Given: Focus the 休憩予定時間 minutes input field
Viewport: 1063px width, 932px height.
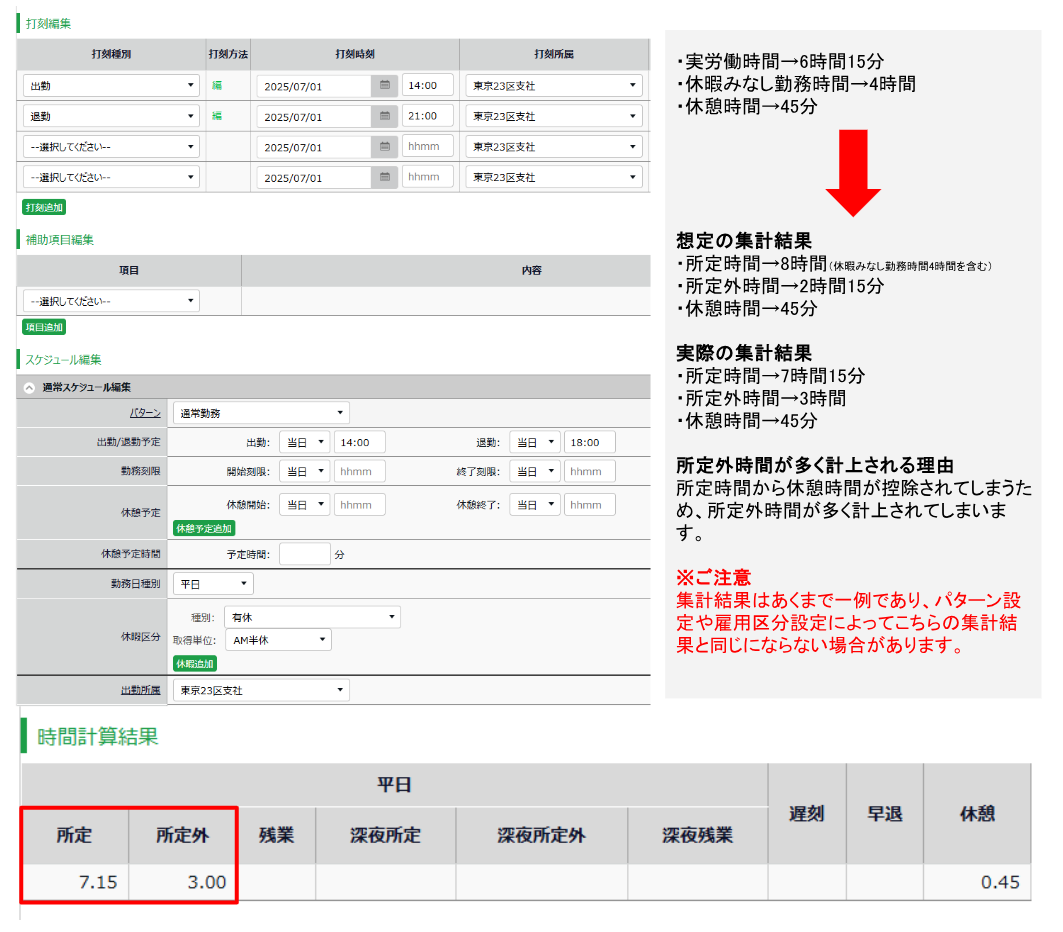Looking at the screenshot, I should coord(304,554).
